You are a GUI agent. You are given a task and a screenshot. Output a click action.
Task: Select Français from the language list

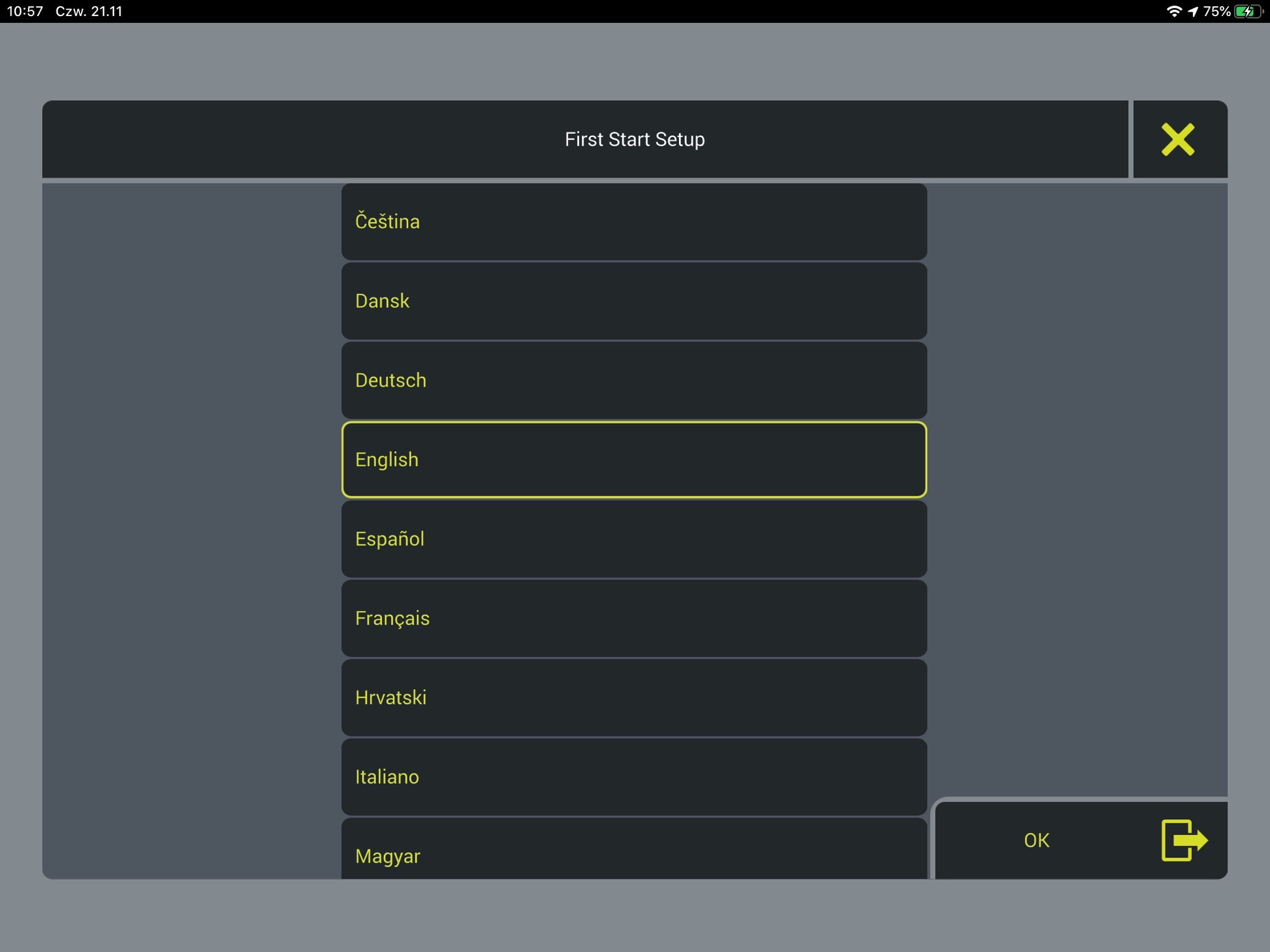coord(635,618)
